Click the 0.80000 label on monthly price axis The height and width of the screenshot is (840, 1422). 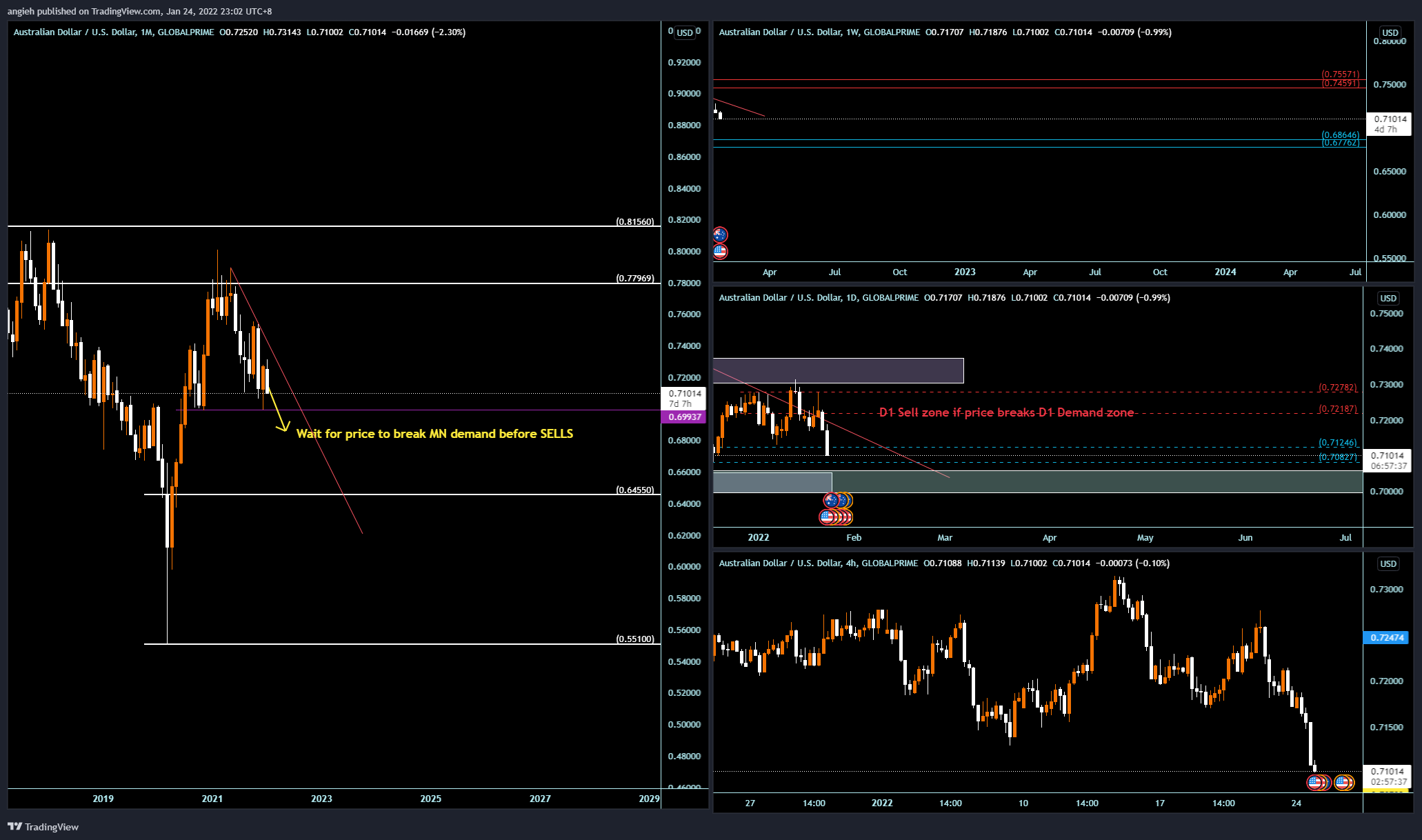click(x=684, y=252)
